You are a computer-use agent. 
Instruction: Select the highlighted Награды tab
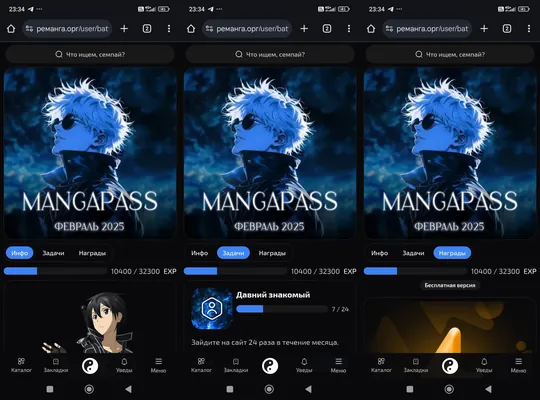pyautogui.click(x=452, y=253)
